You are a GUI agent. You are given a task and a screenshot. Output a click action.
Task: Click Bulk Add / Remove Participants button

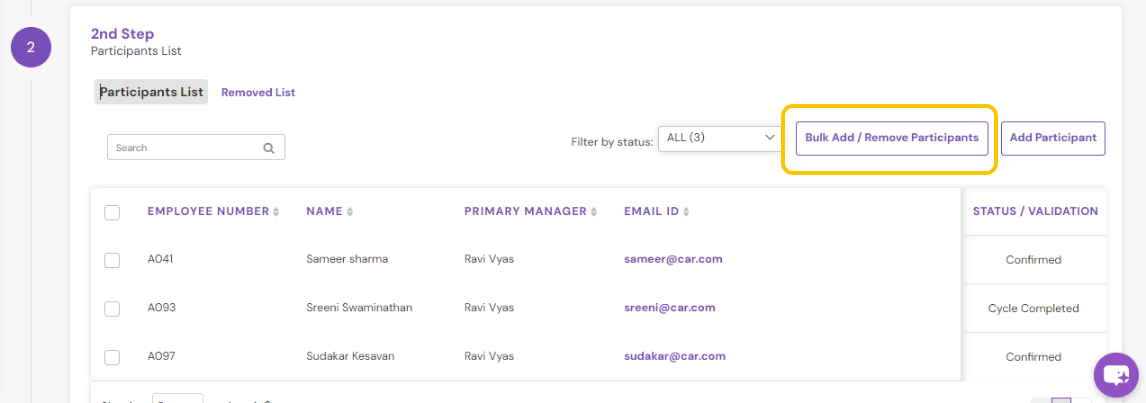click(x=892, y=138)
